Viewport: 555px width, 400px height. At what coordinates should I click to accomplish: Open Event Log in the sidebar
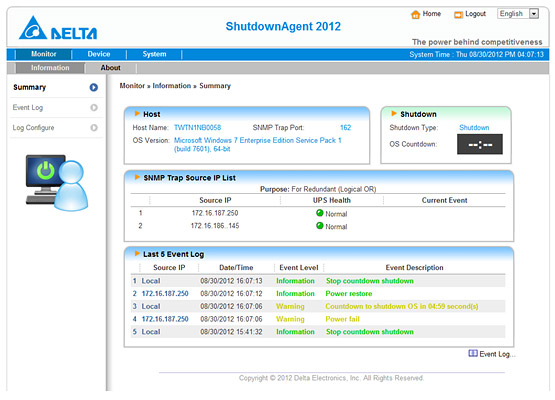(x=28, y=108)
